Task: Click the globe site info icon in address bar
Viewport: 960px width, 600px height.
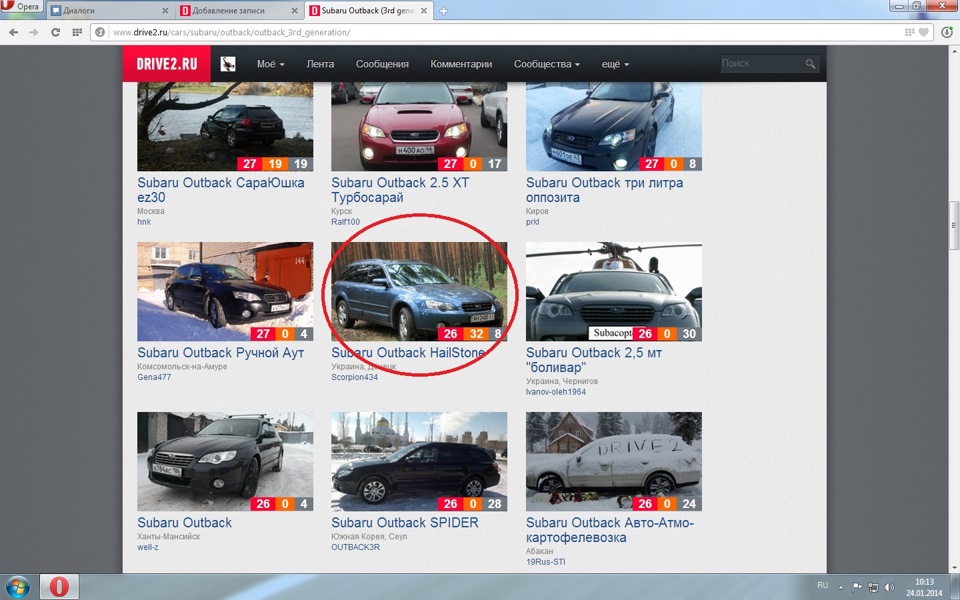Action: coord(100,32)
